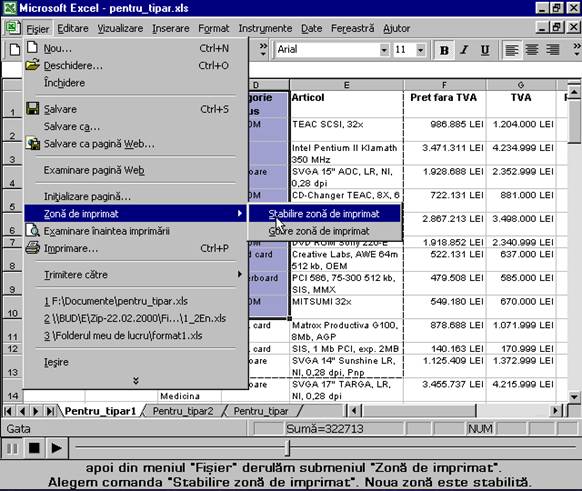Click Salvare menu item

pos(135,109)
